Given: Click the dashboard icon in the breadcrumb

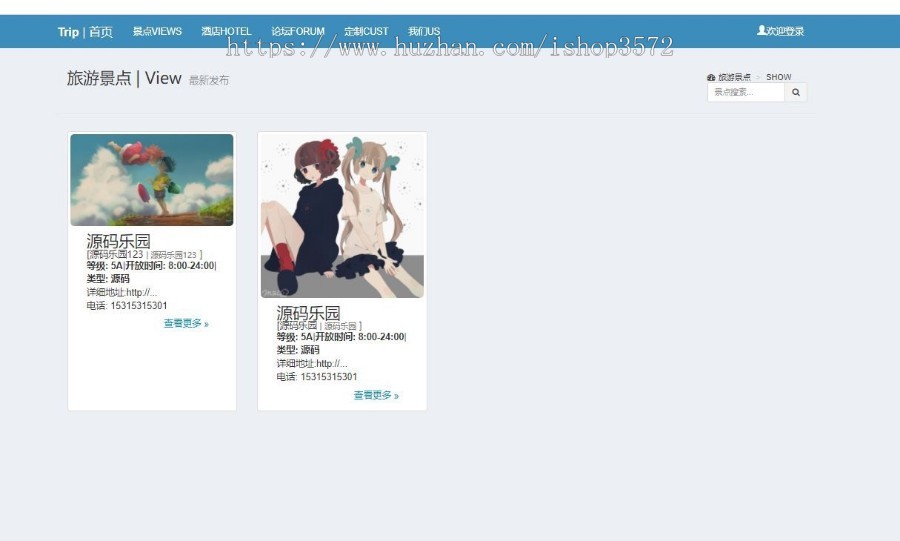Looking at the screenshot, I should (x=711, y=77).
